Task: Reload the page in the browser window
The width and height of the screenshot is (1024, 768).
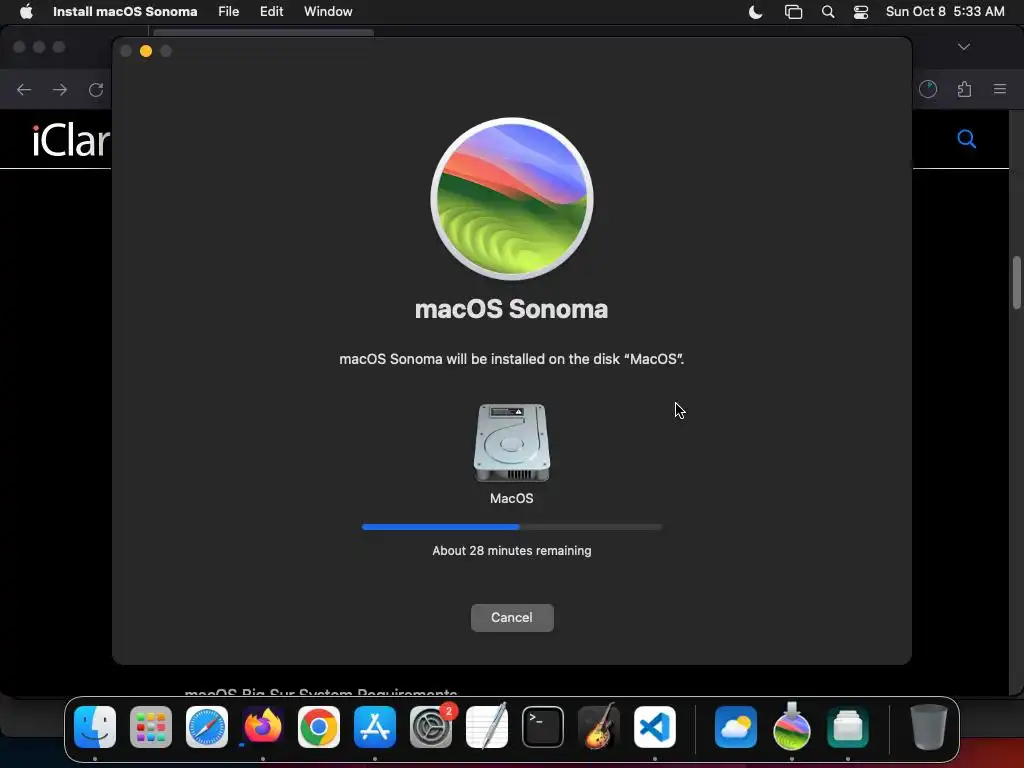Action: (x=96, y=89)
